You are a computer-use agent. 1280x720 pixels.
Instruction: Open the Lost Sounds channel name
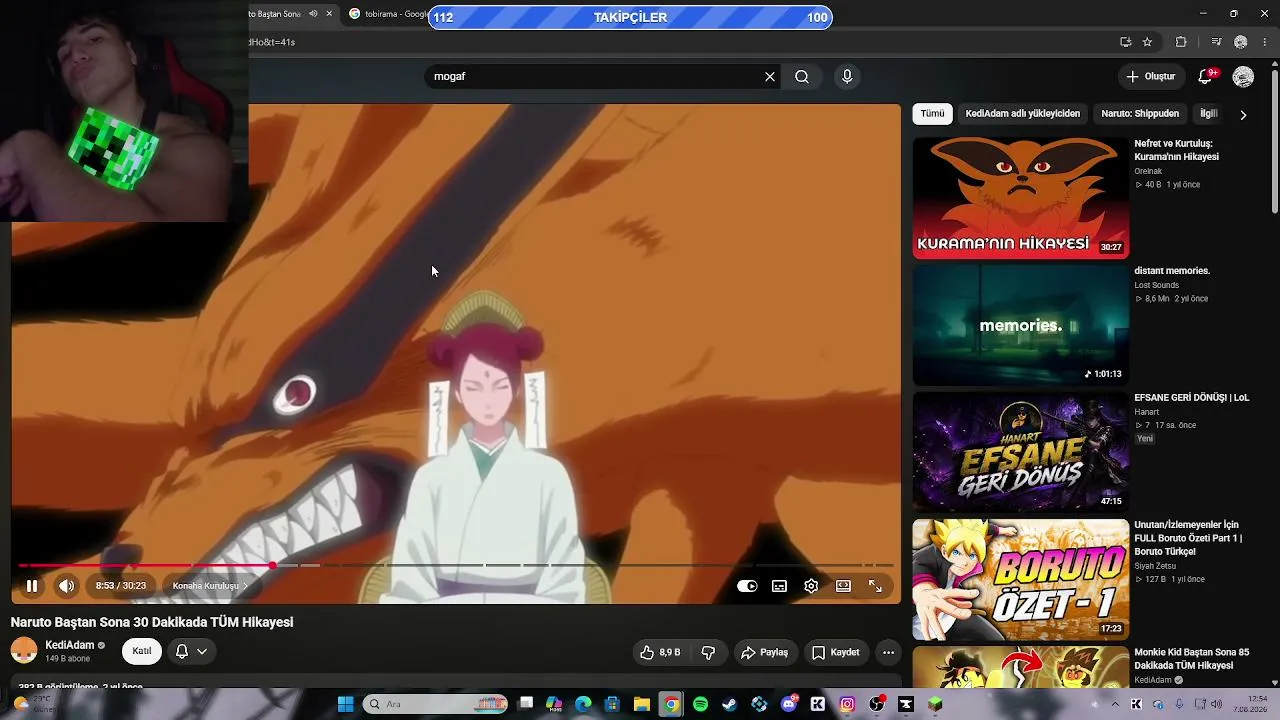pos(1156,285)
